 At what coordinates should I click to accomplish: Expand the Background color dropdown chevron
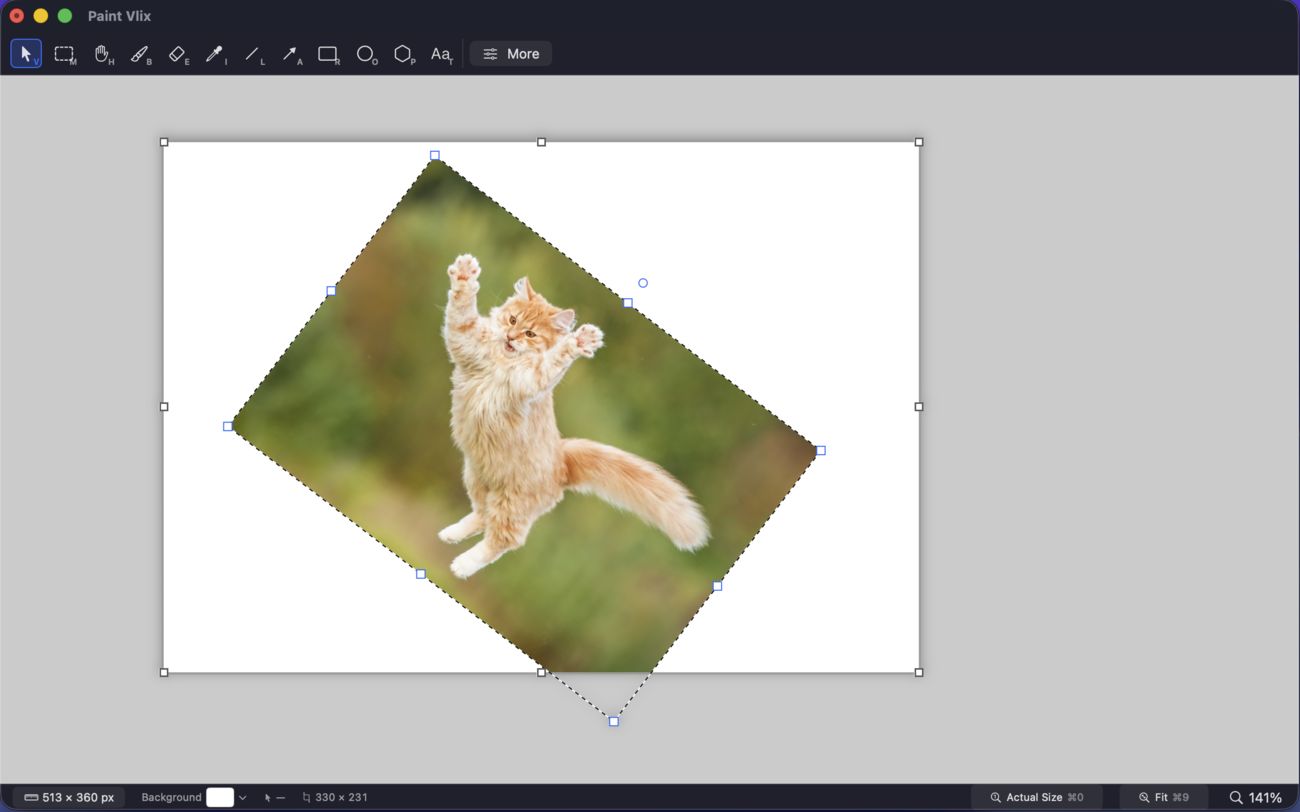point(243,797)
